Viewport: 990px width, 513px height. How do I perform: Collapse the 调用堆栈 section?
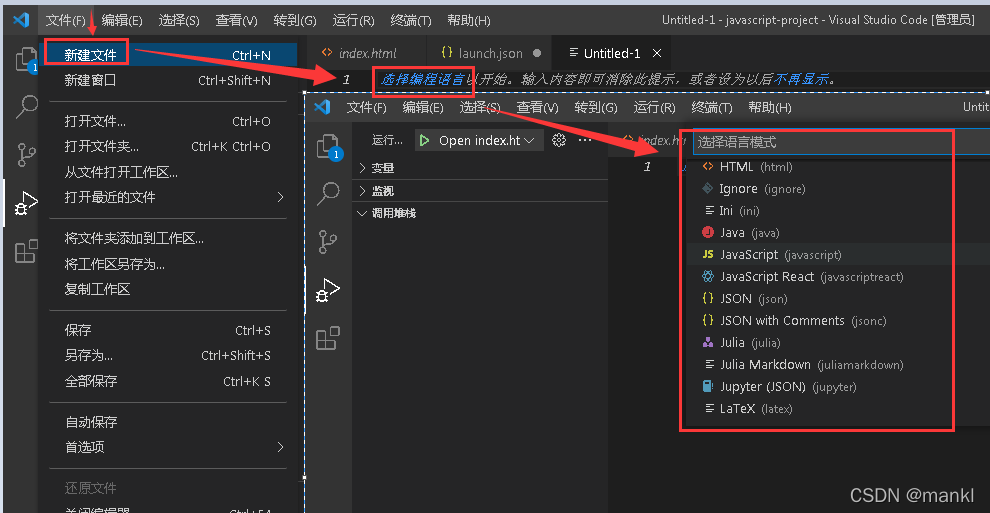(480, 213)
